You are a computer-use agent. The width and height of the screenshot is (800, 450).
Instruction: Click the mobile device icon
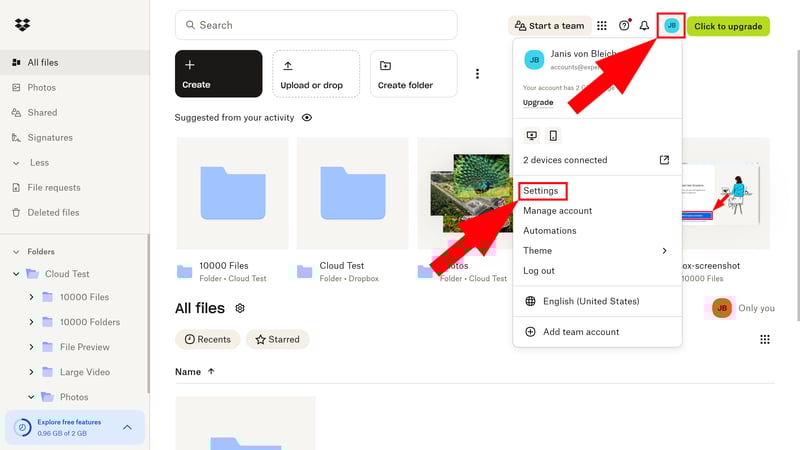[553, 135]
